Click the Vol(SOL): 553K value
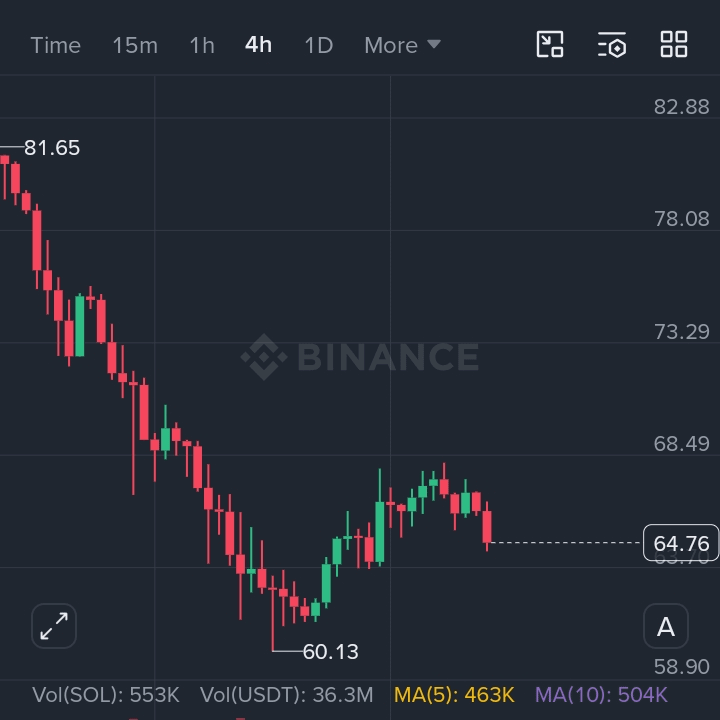Viewport: 720px width, 720px height. pyautogui.click(x=106, y=695)
